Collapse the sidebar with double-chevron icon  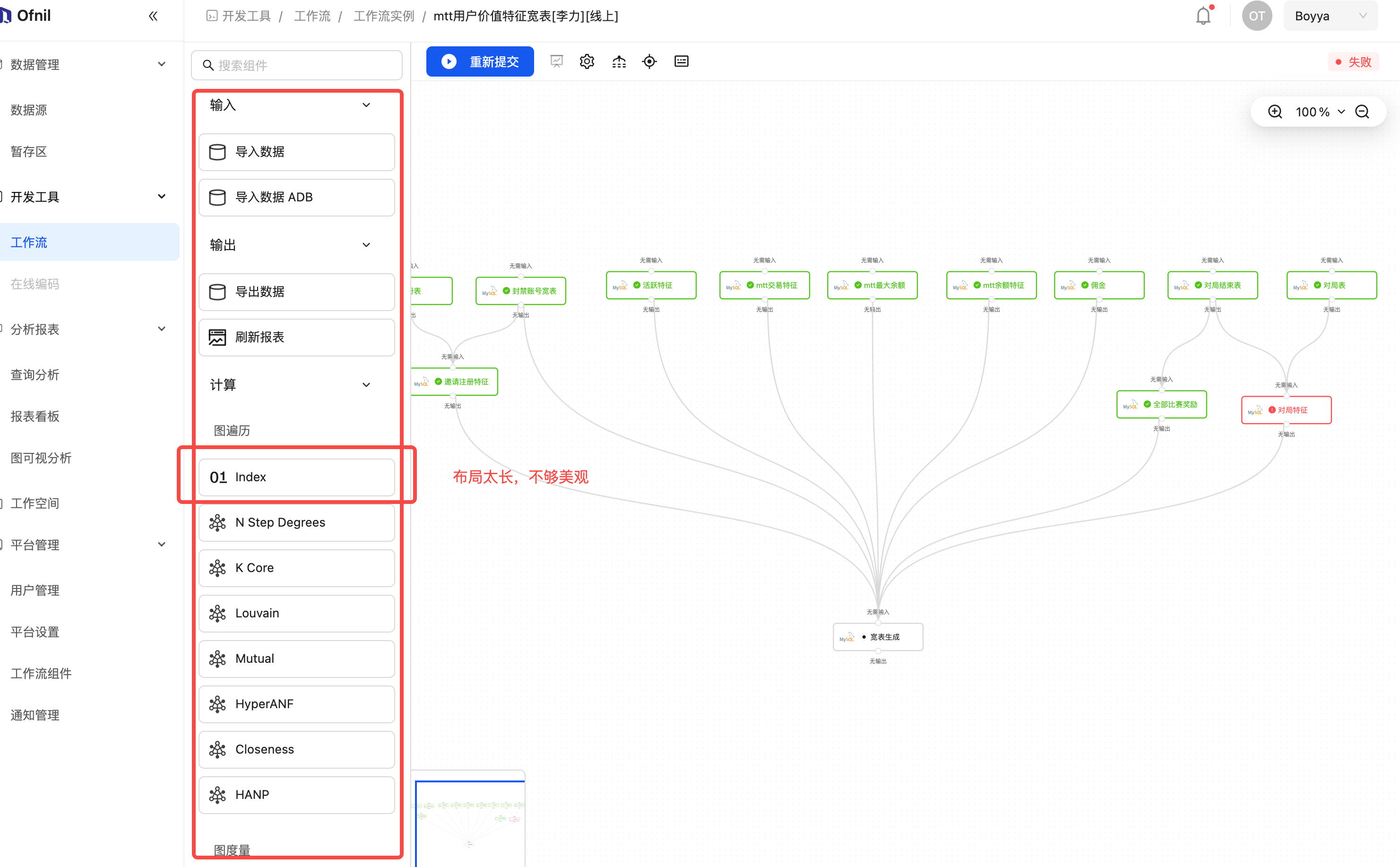tap(153, 16)
